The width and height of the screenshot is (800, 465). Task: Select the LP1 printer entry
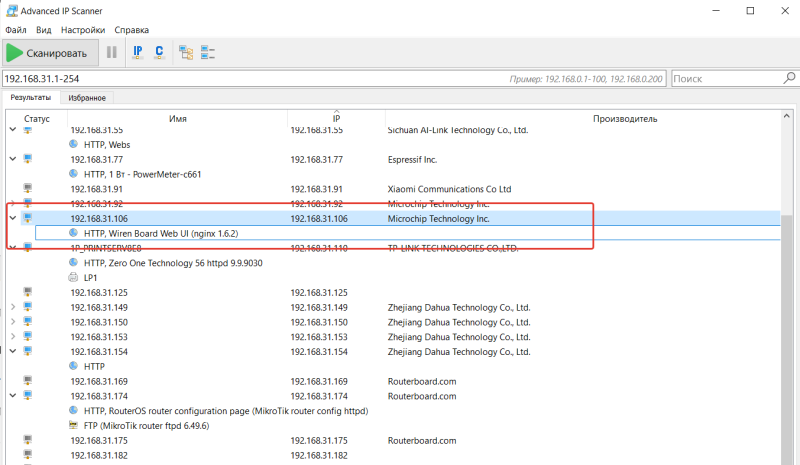[90, 278]
